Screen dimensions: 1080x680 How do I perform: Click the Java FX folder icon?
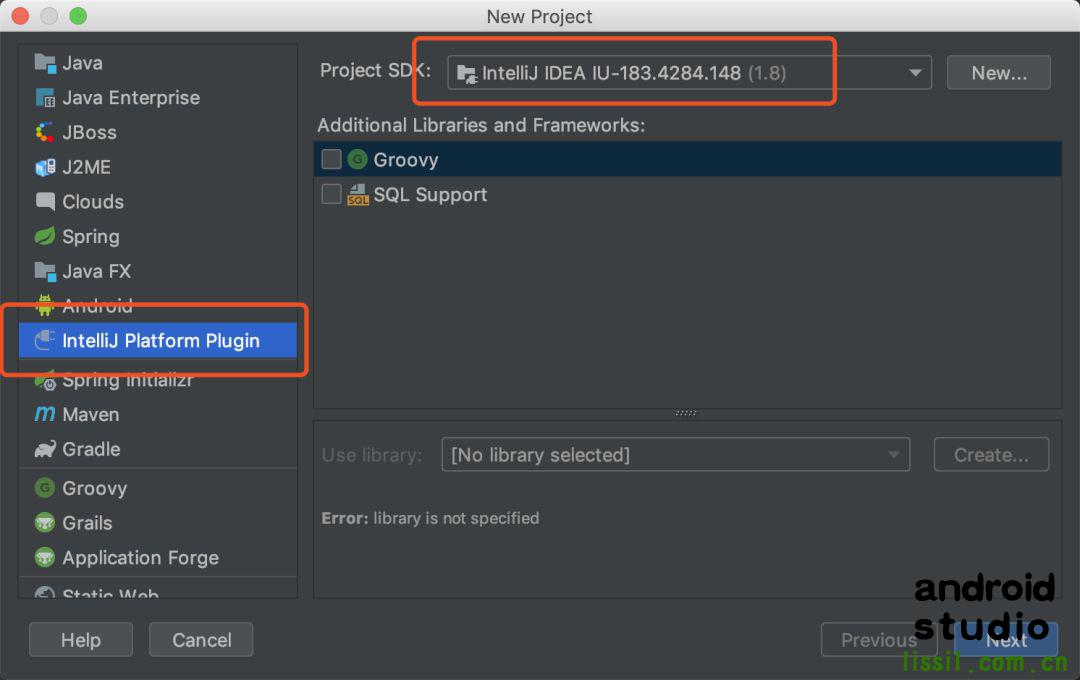pos(45,271)
